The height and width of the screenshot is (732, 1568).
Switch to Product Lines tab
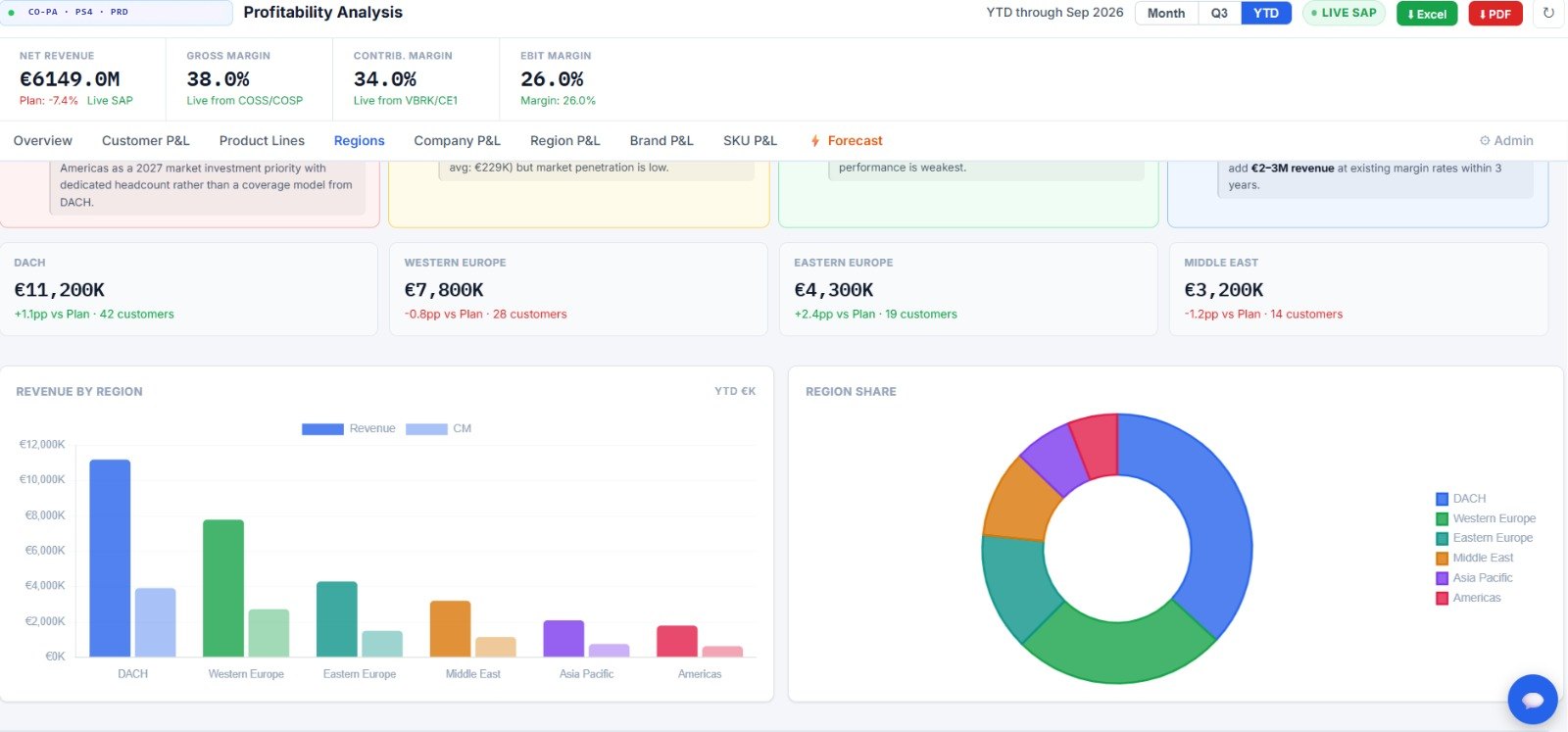262,141
